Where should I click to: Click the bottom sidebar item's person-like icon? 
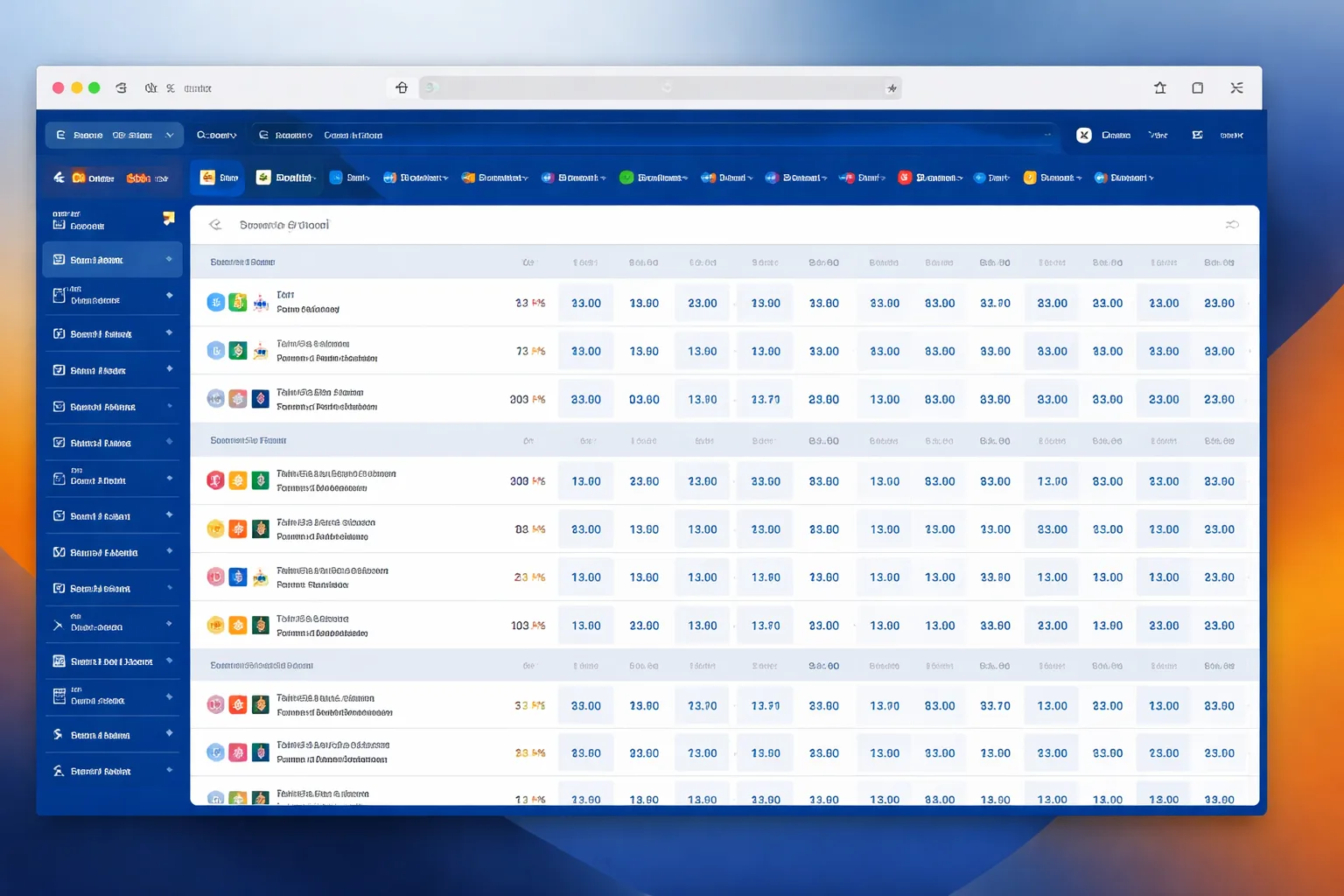tap(58, 771)
